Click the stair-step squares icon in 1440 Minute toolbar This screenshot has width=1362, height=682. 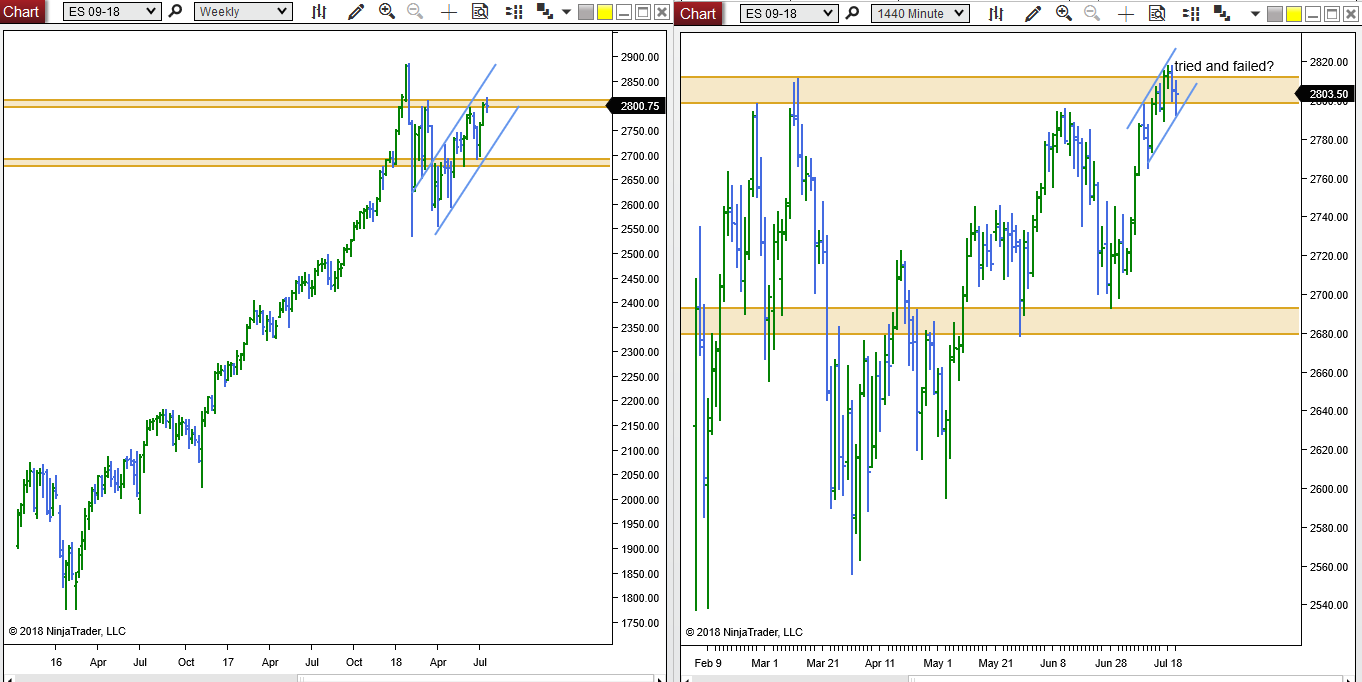(1222, 13)
